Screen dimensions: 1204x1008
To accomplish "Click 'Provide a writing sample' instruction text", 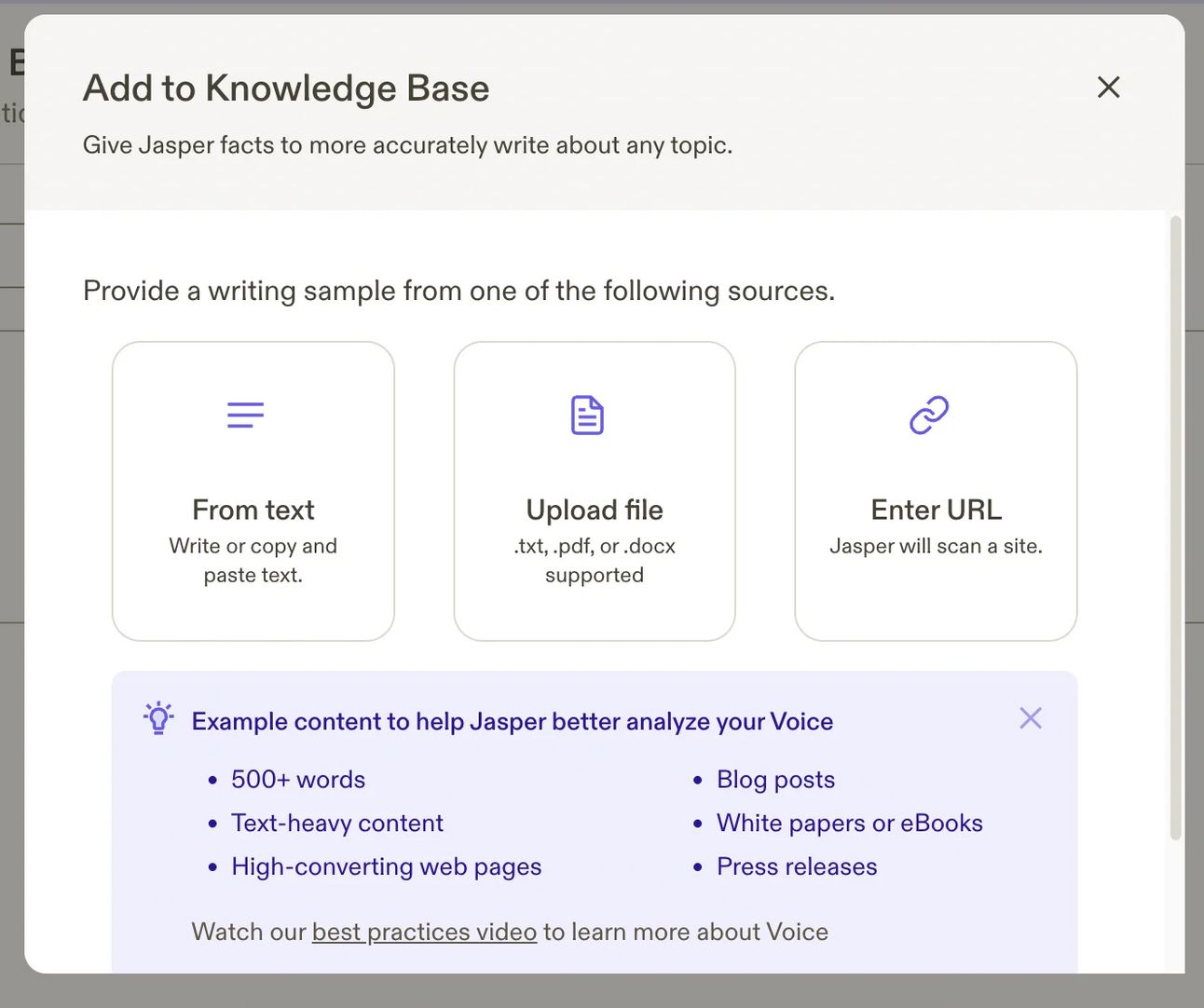I will [458, 291].
